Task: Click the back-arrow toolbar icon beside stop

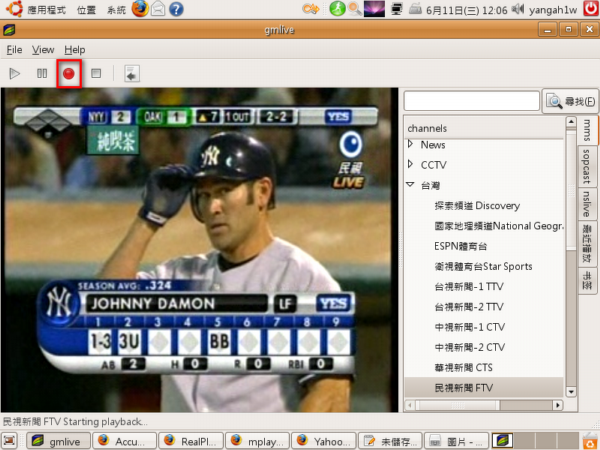Action: pos(132,73)
